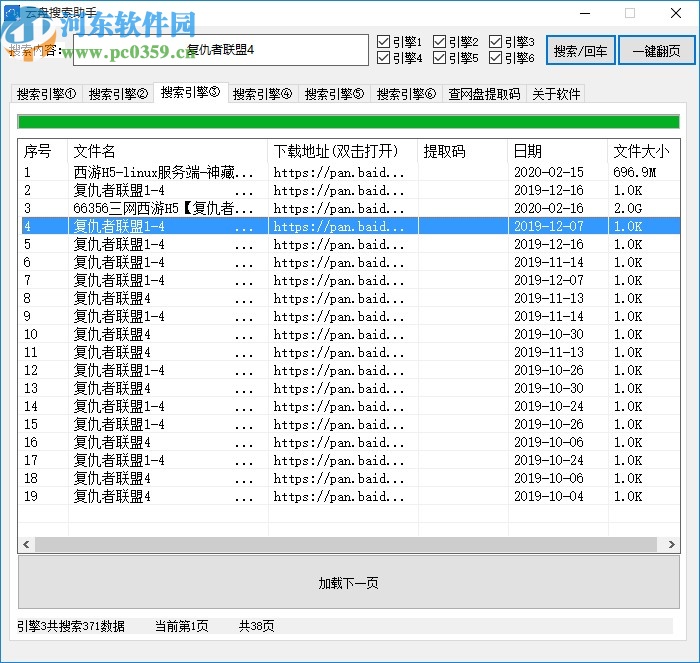Click file size 2.0G in row 3
Image resolution: width=700 pixels, height=663 pixels.
click(x=628, y=208)
